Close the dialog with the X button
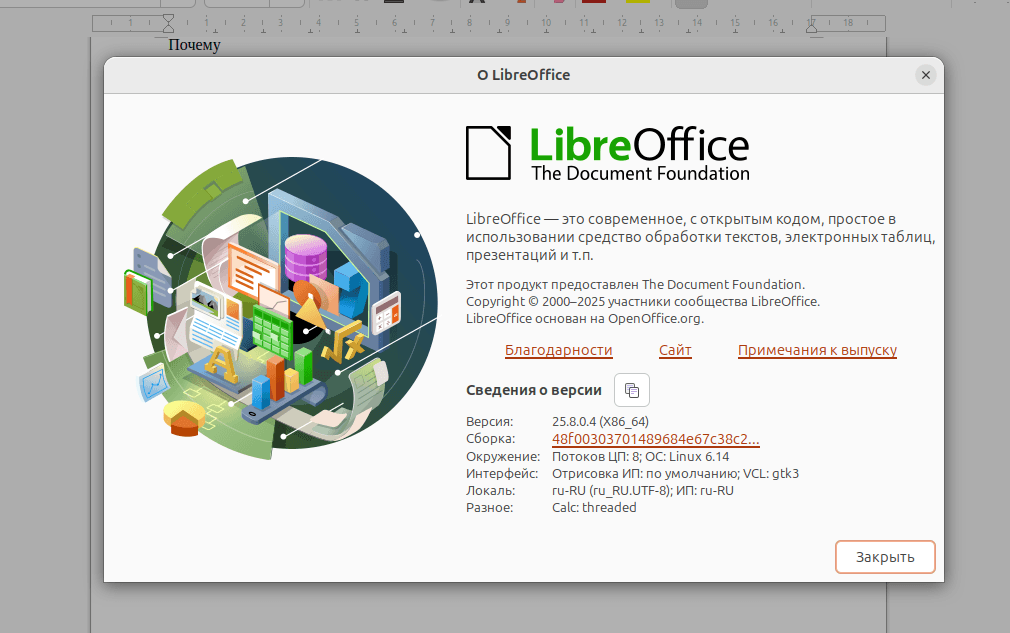 926,75
